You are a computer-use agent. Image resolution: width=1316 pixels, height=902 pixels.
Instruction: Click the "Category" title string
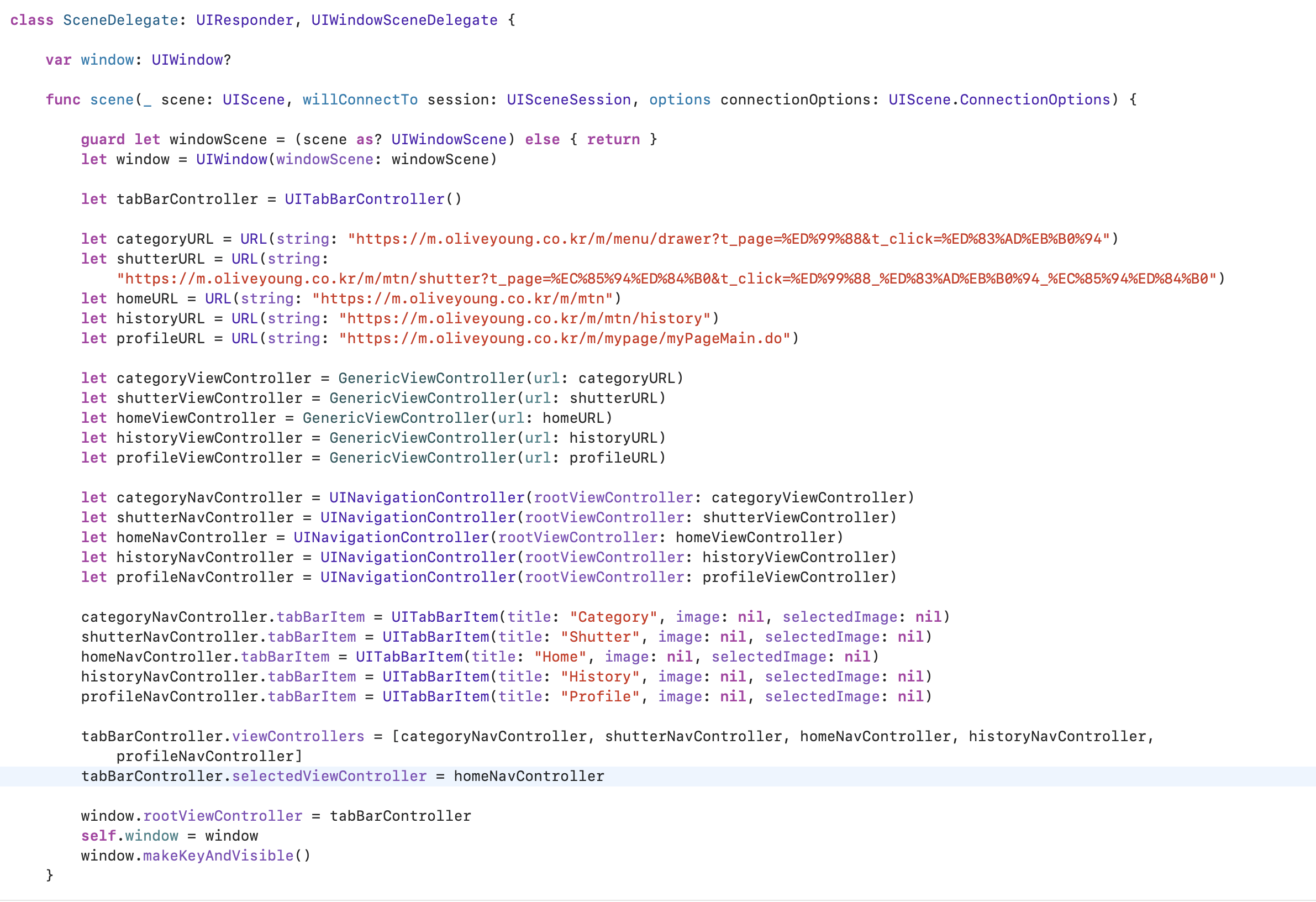pyautogui.click(x=613, y=617)
